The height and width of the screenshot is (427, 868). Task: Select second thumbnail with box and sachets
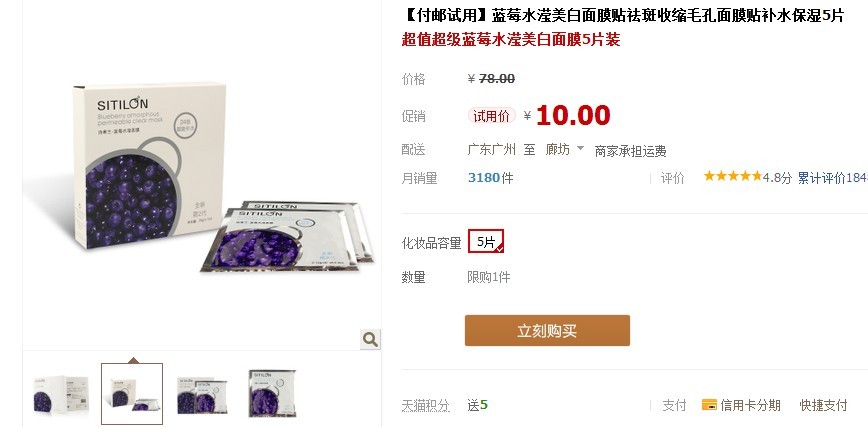132,394
